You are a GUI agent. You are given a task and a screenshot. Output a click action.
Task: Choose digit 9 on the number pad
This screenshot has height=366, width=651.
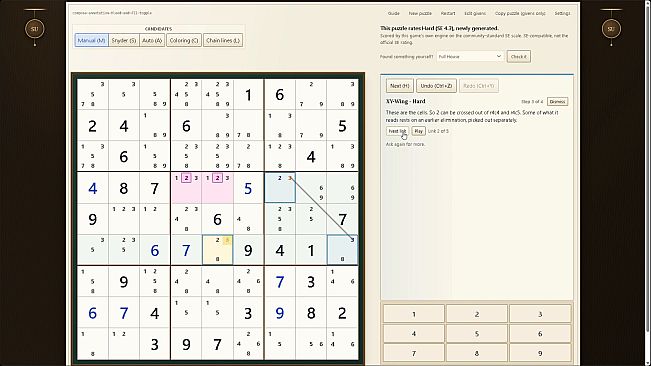pos(540,354)
